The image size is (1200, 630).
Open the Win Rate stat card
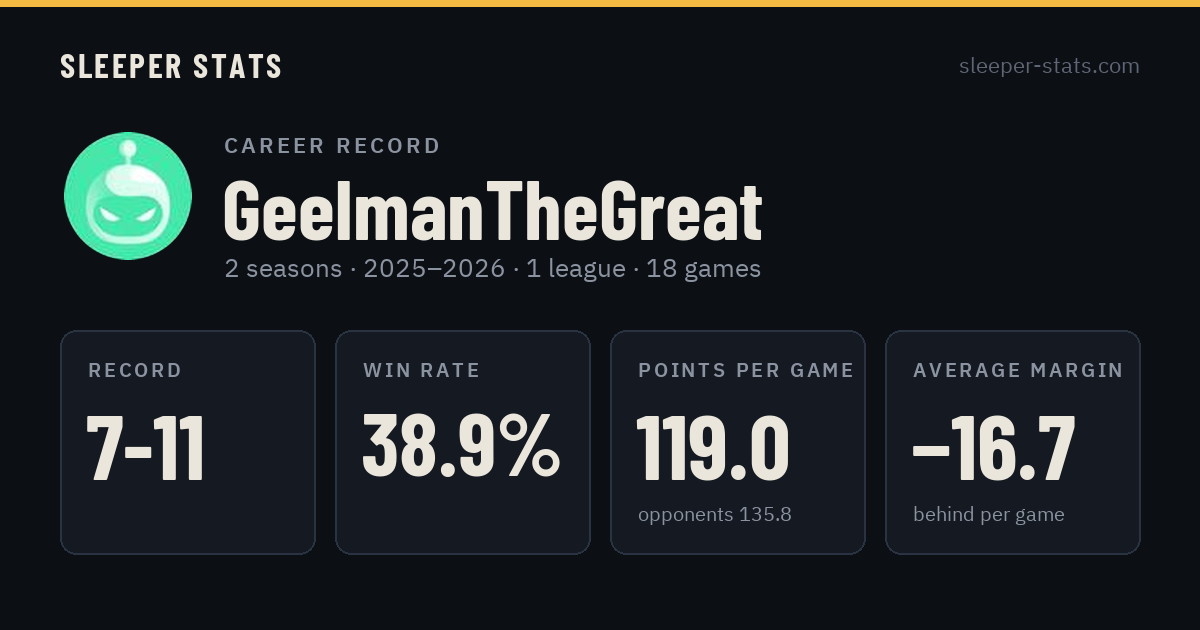[x=463, y=442]
